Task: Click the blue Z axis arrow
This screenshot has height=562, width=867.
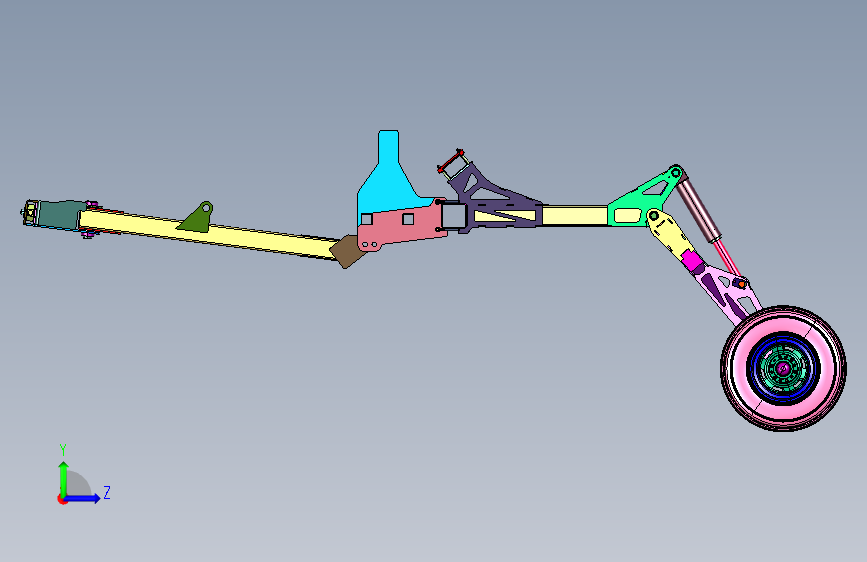Action: (83, 498)
